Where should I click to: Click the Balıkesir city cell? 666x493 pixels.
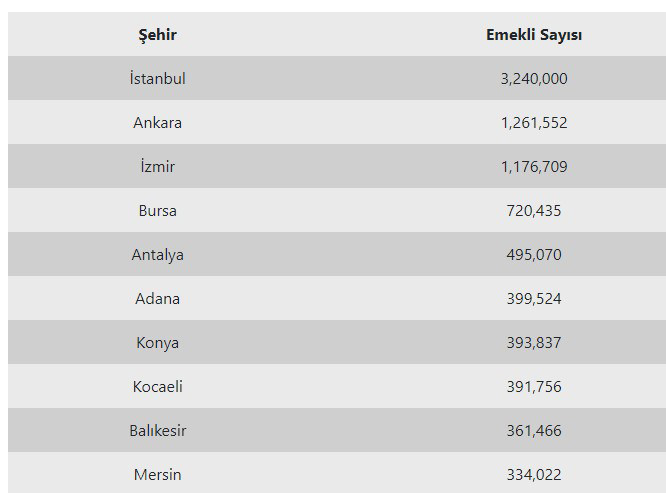point(157,430)
